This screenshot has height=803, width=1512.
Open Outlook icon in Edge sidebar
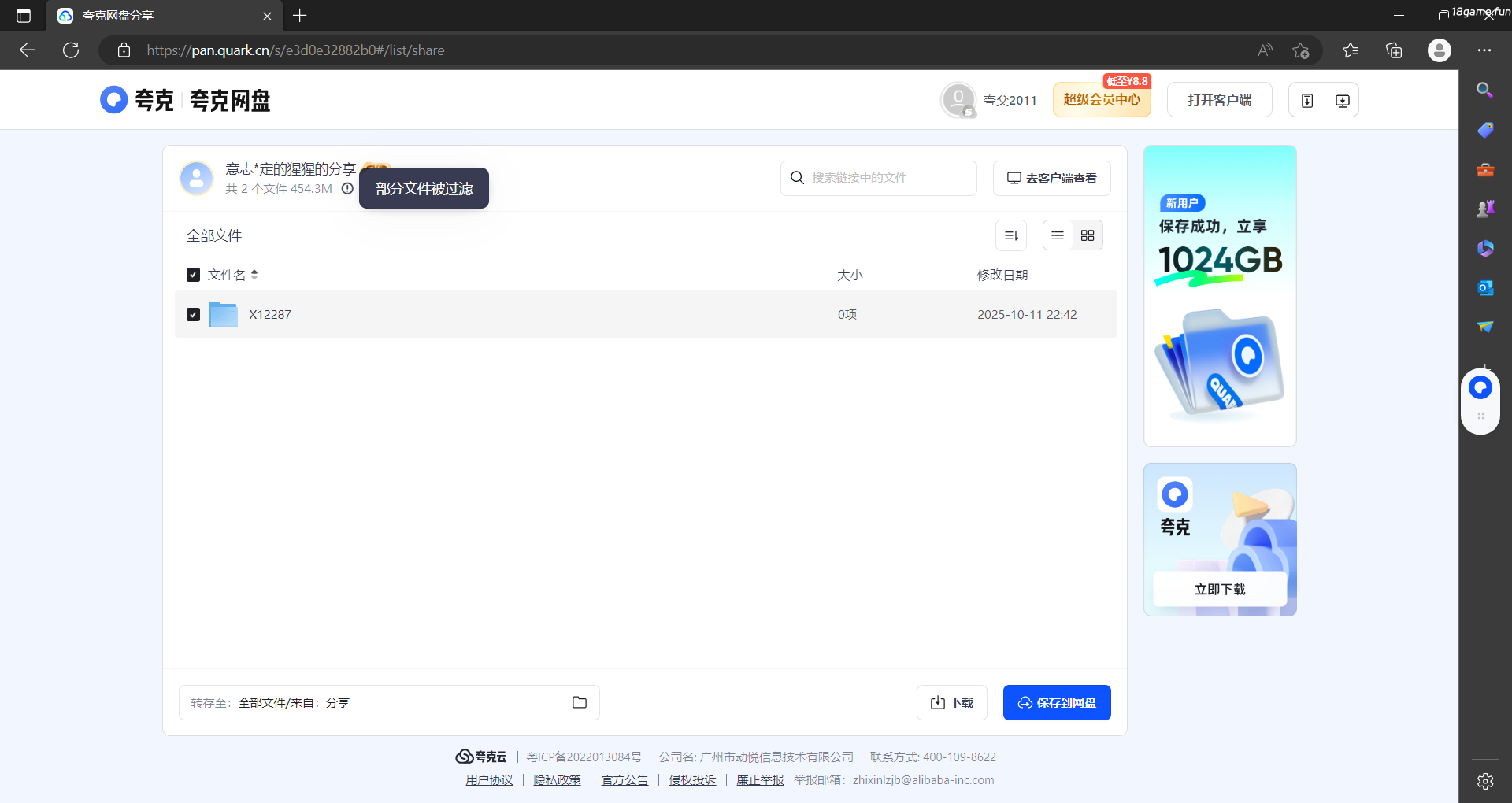[x=1484, y=288]
